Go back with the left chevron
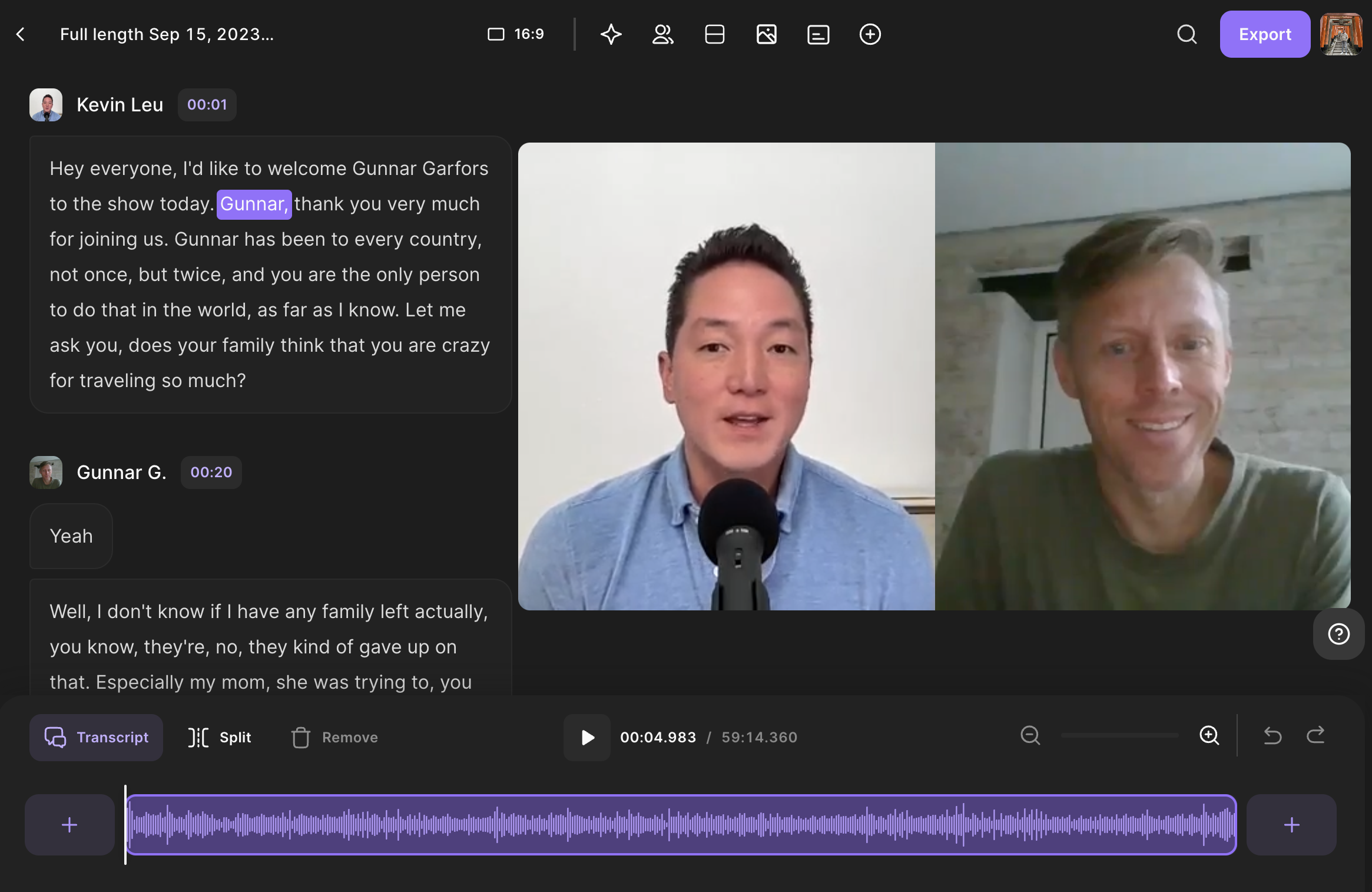This screenshot has height=892, width=1372. [21, 34]
